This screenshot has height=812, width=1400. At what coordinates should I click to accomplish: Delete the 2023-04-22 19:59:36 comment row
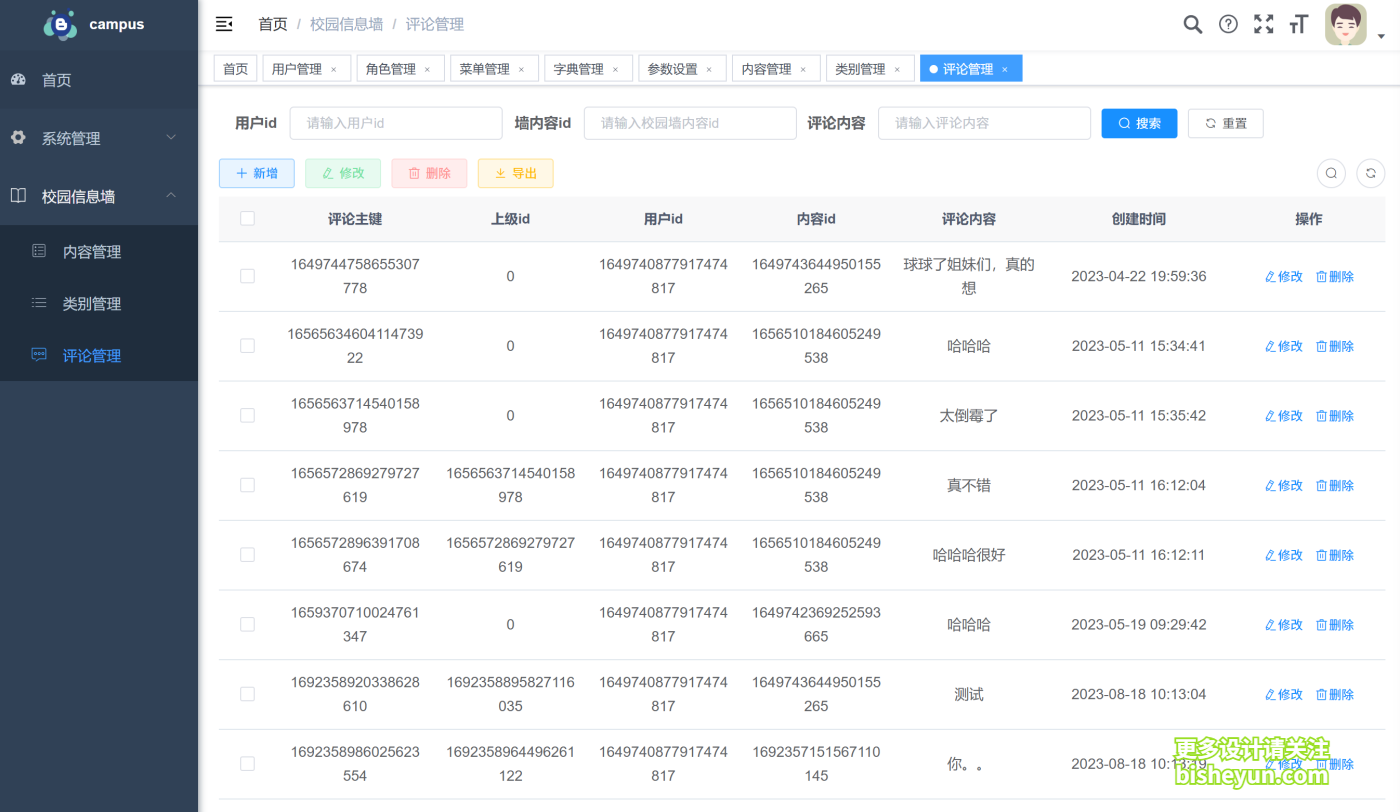click(1335, 277)
